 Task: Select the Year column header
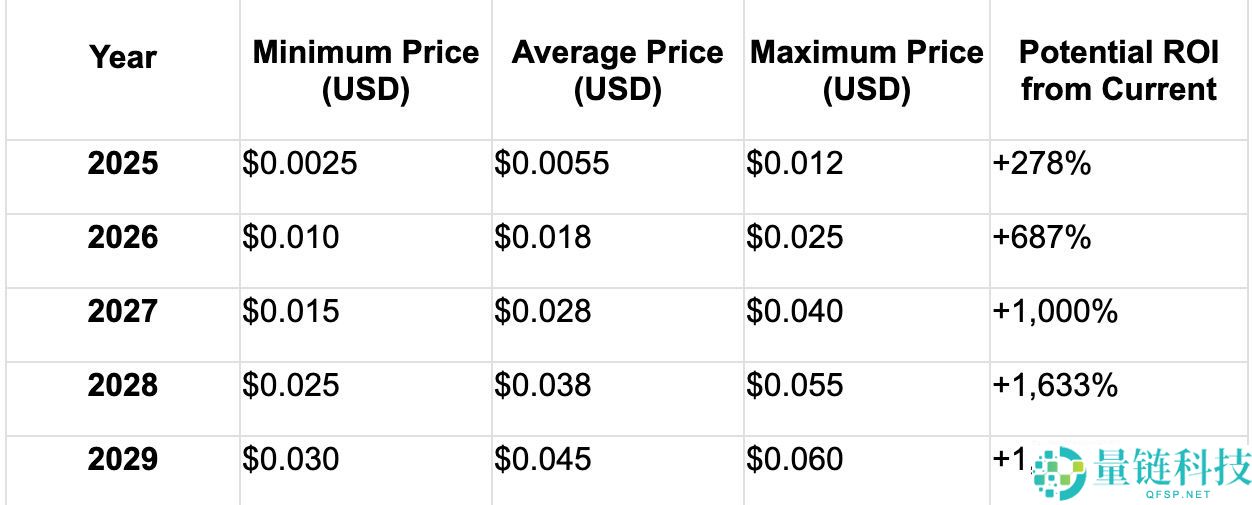[x=123, y=57]
